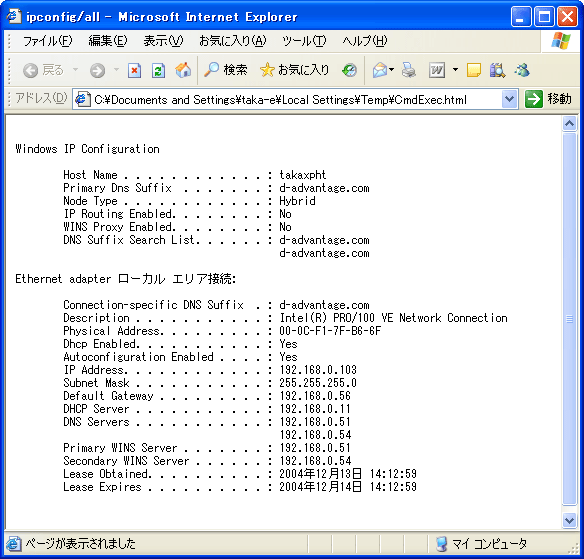Click the 検索 search button

[226, 70]
